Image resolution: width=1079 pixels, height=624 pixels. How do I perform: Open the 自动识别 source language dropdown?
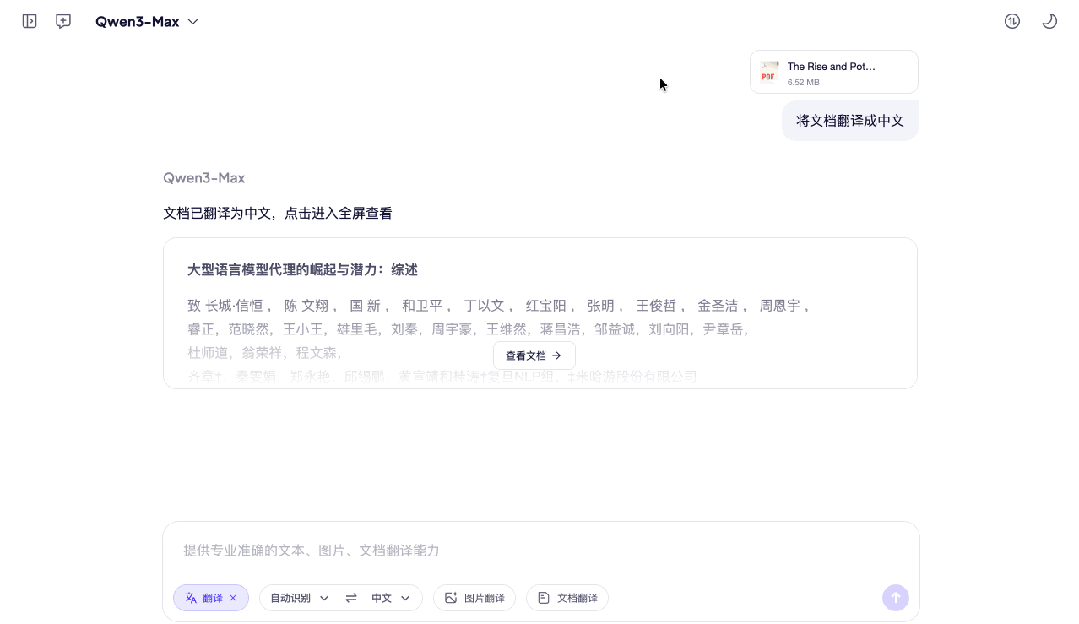297,597
